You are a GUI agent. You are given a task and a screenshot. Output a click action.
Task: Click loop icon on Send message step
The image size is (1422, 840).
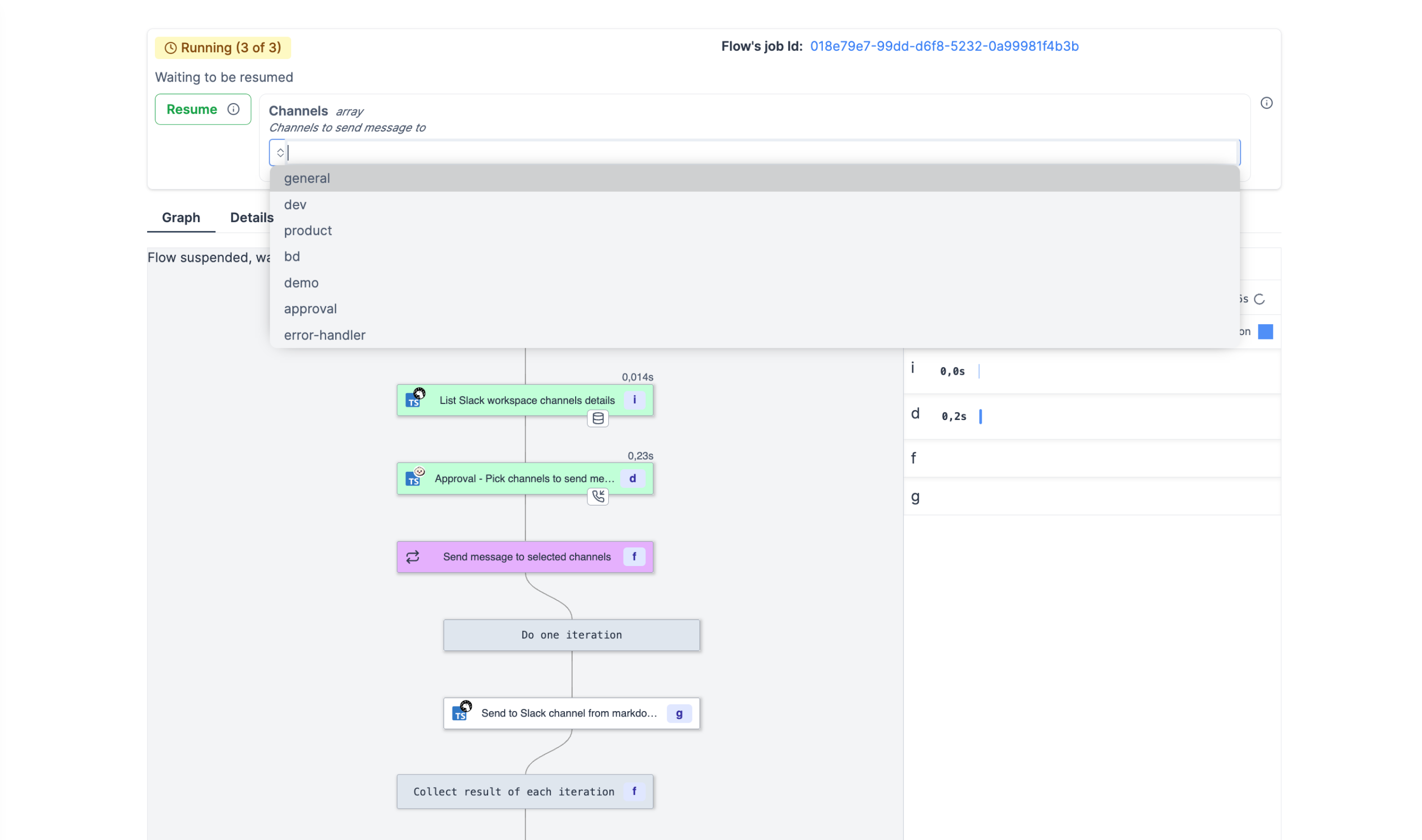413,557
